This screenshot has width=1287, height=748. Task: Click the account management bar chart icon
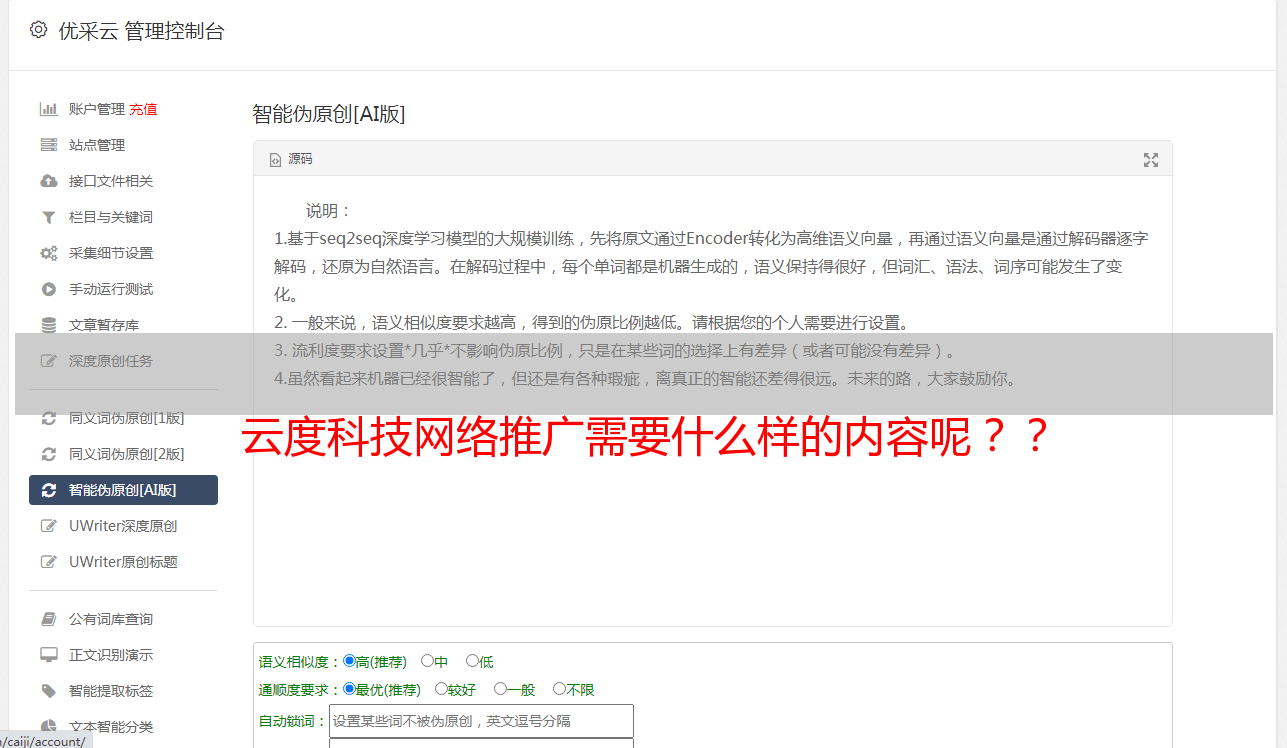coord(48,109)
